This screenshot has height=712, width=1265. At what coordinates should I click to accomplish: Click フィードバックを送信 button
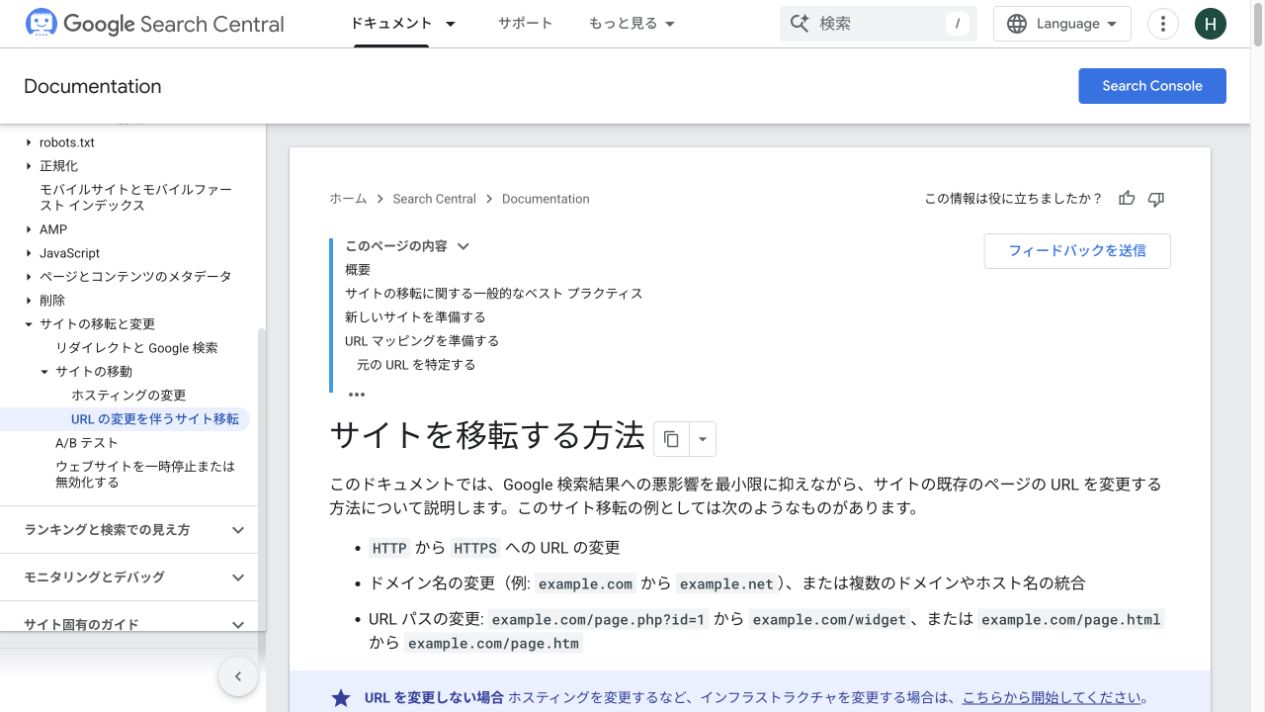[x=1077, y=251]
